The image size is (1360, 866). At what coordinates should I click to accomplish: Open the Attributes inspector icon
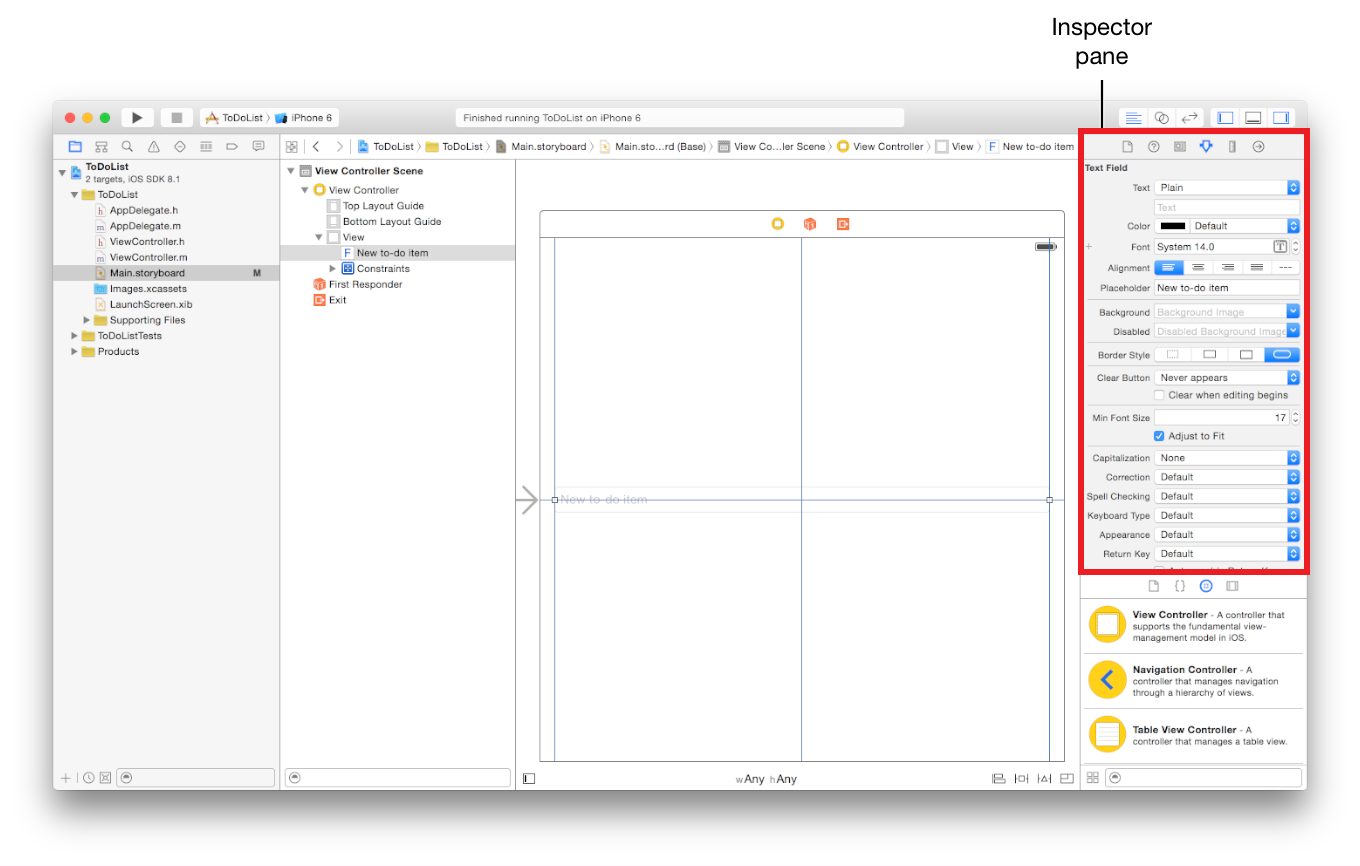1205,146
